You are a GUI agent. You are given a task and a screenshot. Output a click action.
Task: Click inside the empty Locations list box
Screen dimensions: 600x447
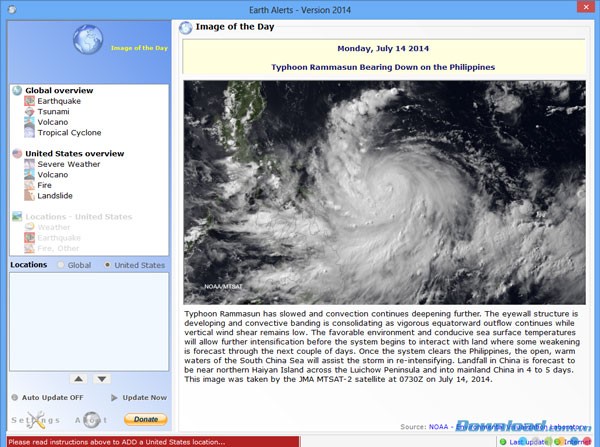coord(89,321)
